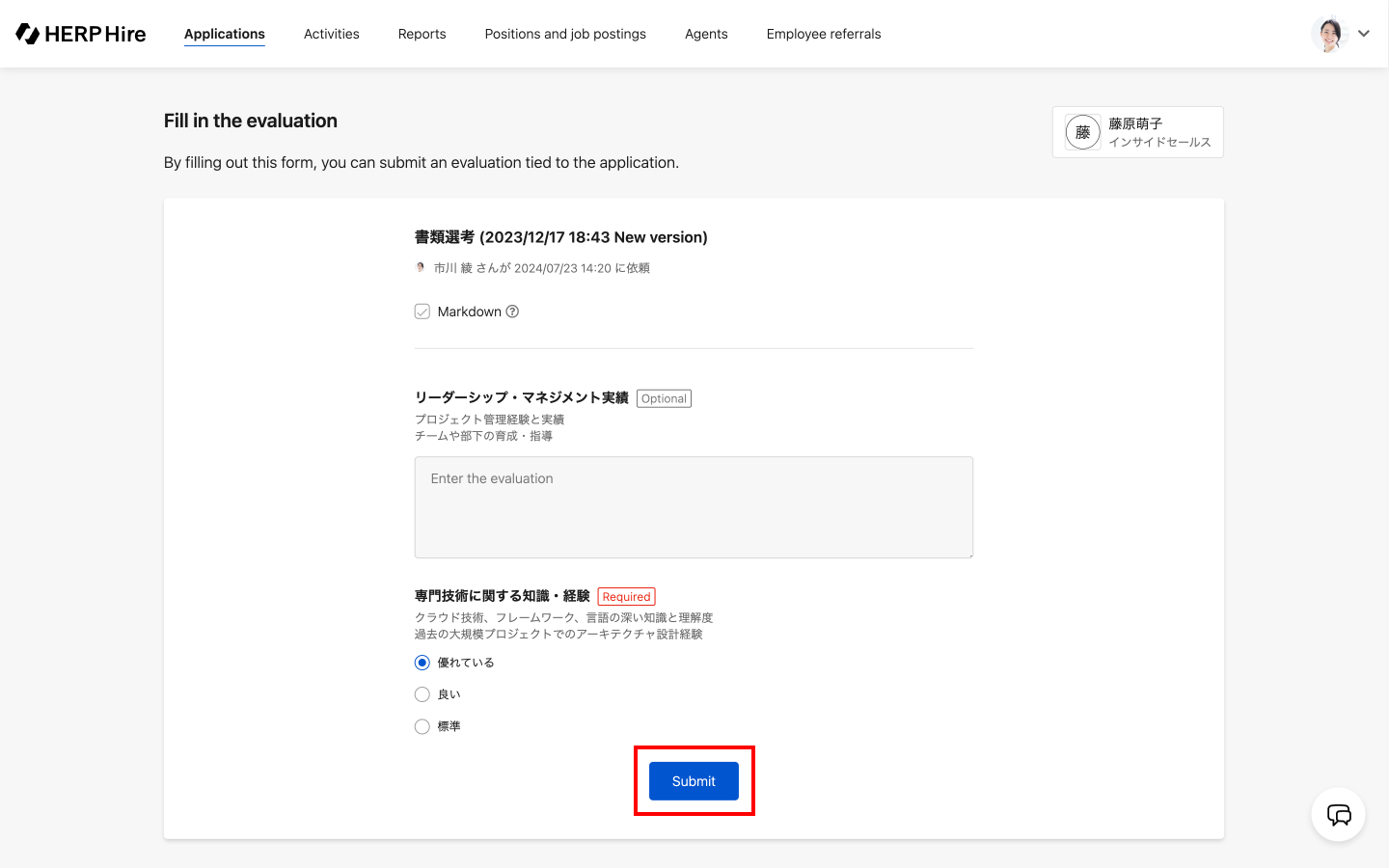1389x868 pixels.
Task: Open the Applications tab
Action: click(x=225, y=34)
